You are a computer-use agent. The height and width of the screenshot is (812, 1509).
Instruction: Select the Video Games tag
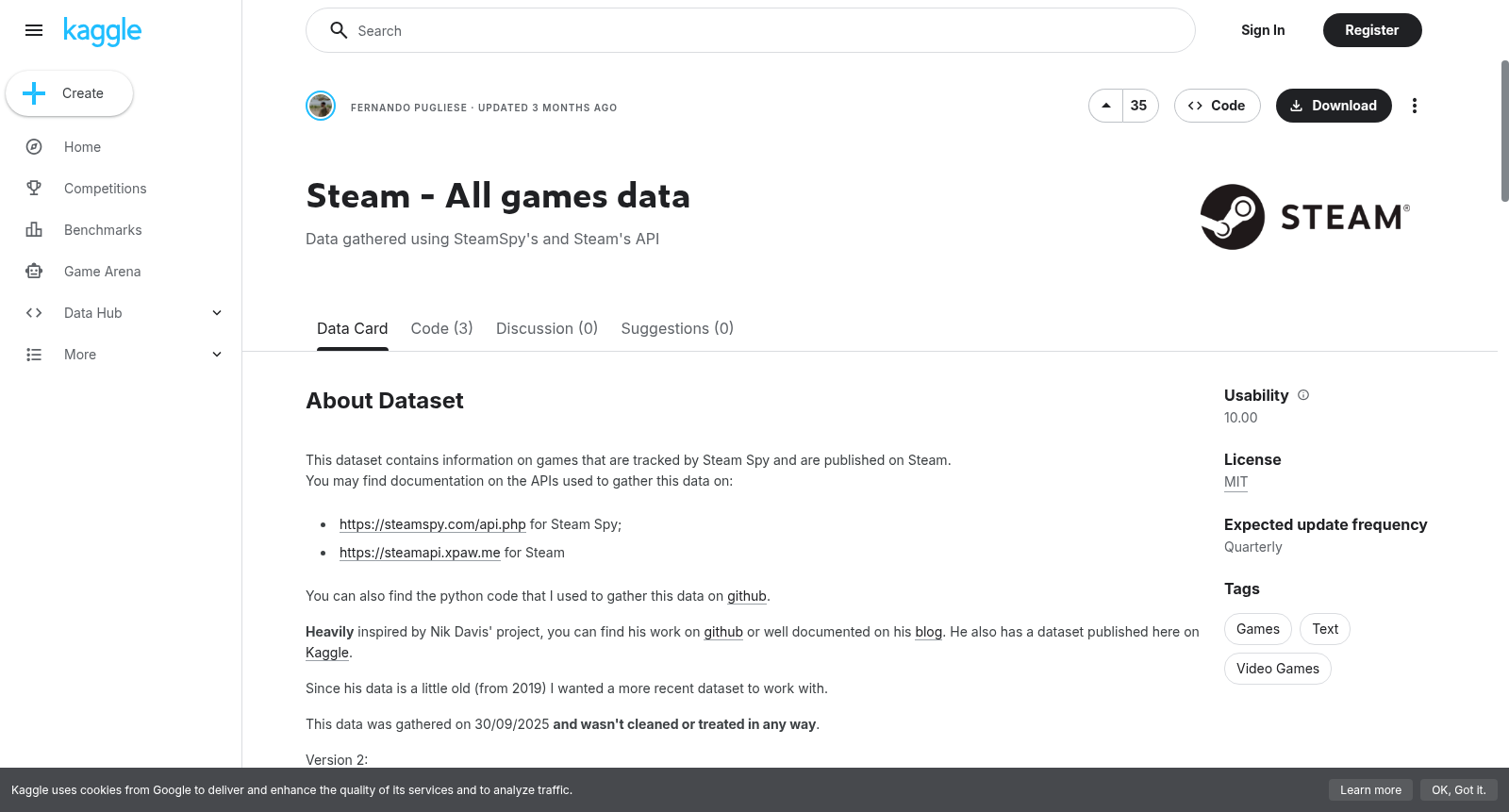coord(1278,669)
